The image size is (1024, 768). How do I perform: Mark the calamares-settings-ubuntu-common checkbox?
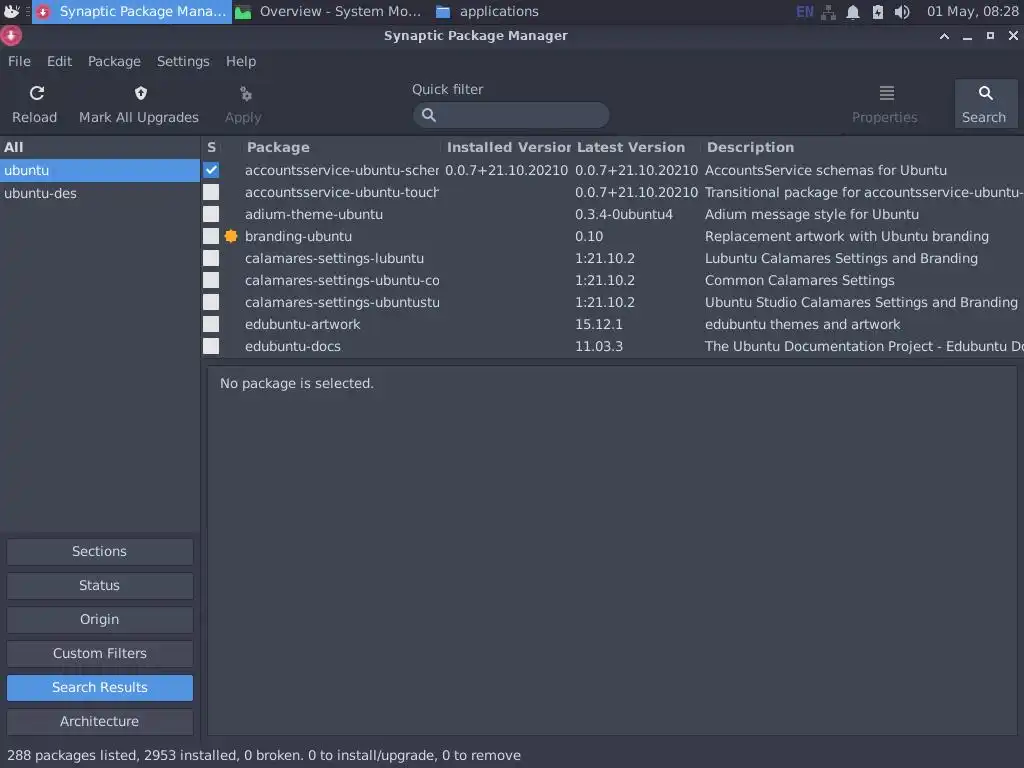(211, 280)
